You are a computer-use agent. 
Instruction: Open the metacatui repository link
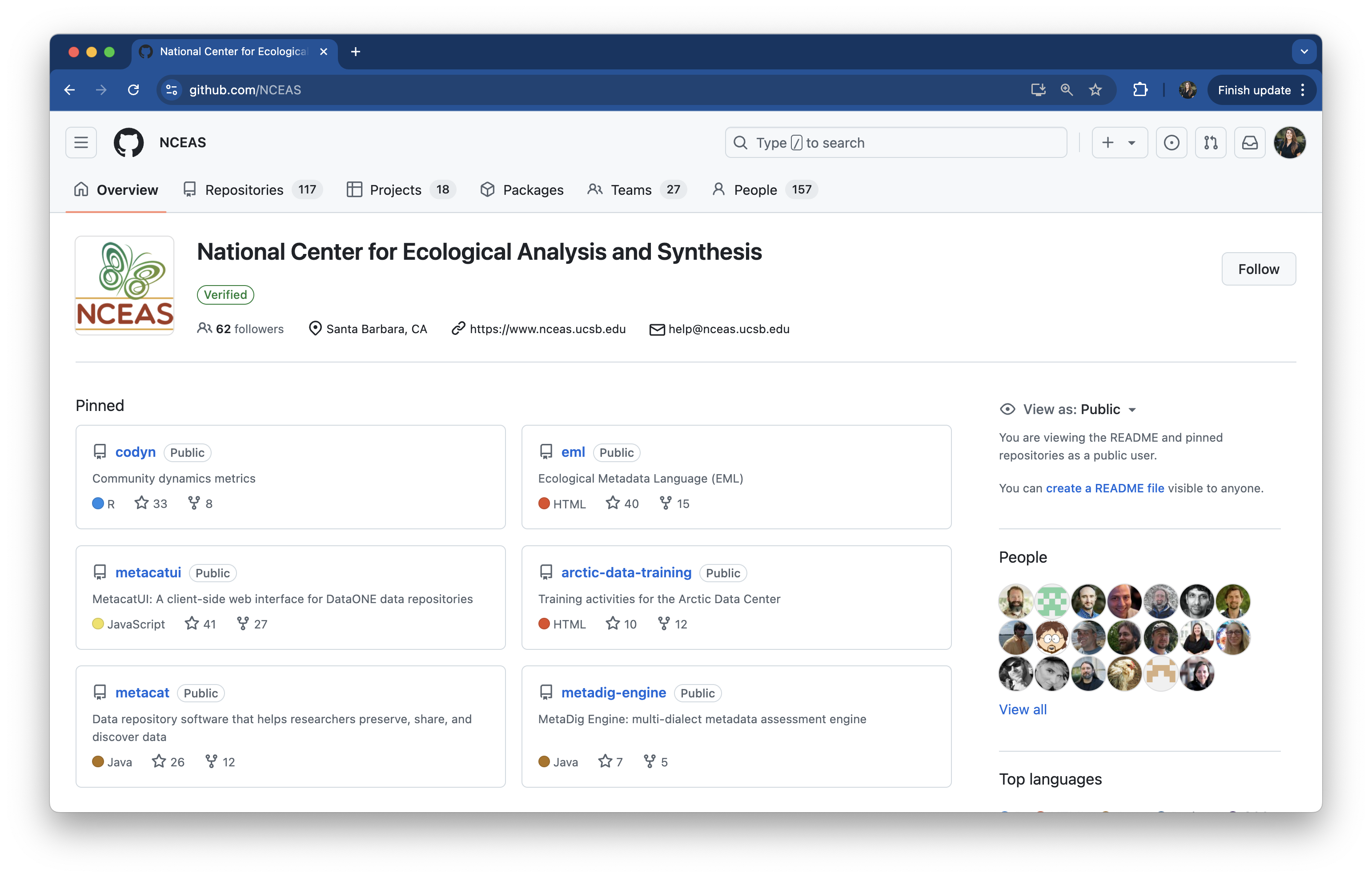click(x=148, y=572)
